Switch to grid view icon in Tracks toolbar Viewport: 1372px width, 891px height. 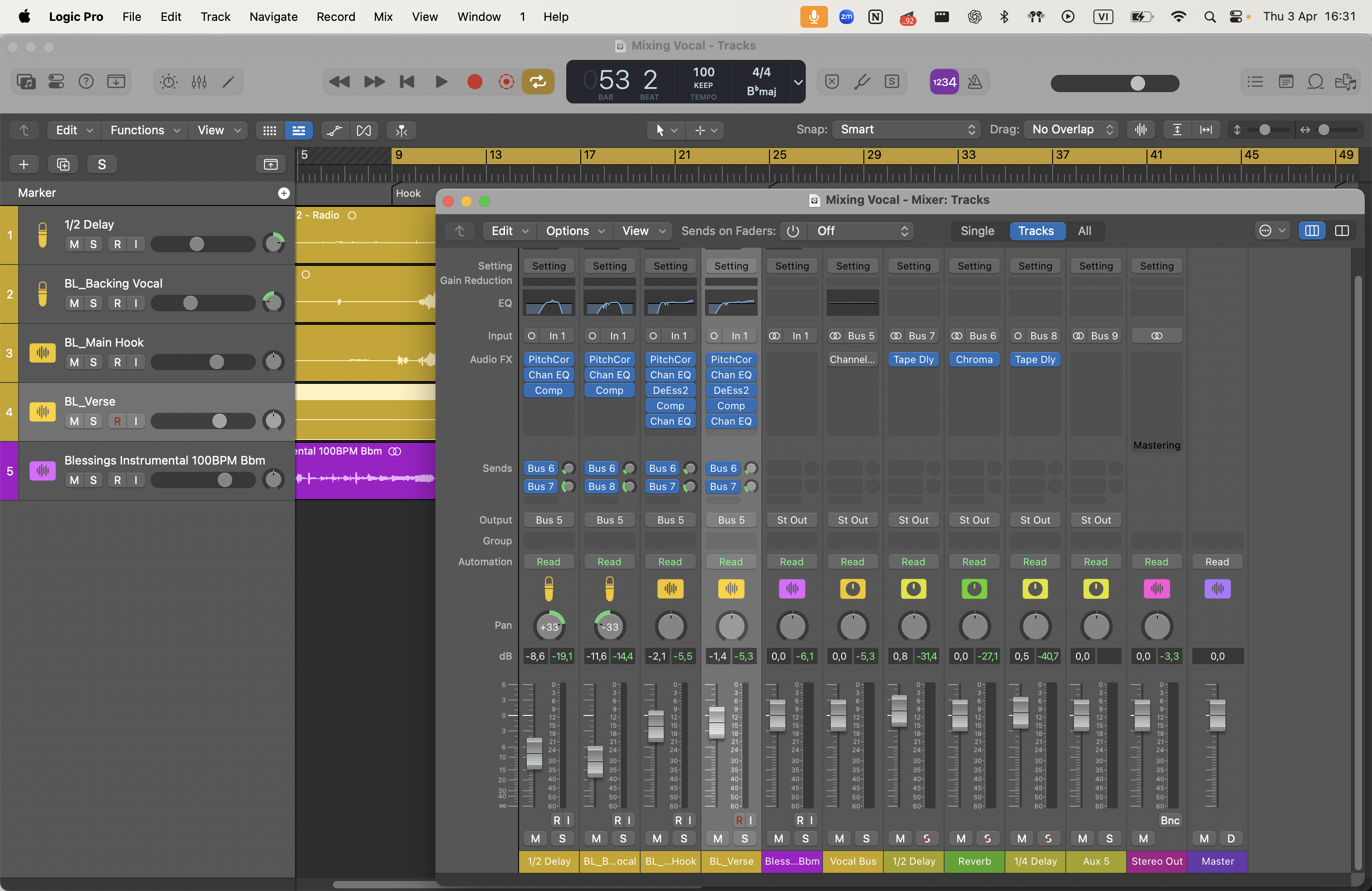[269, 130]
